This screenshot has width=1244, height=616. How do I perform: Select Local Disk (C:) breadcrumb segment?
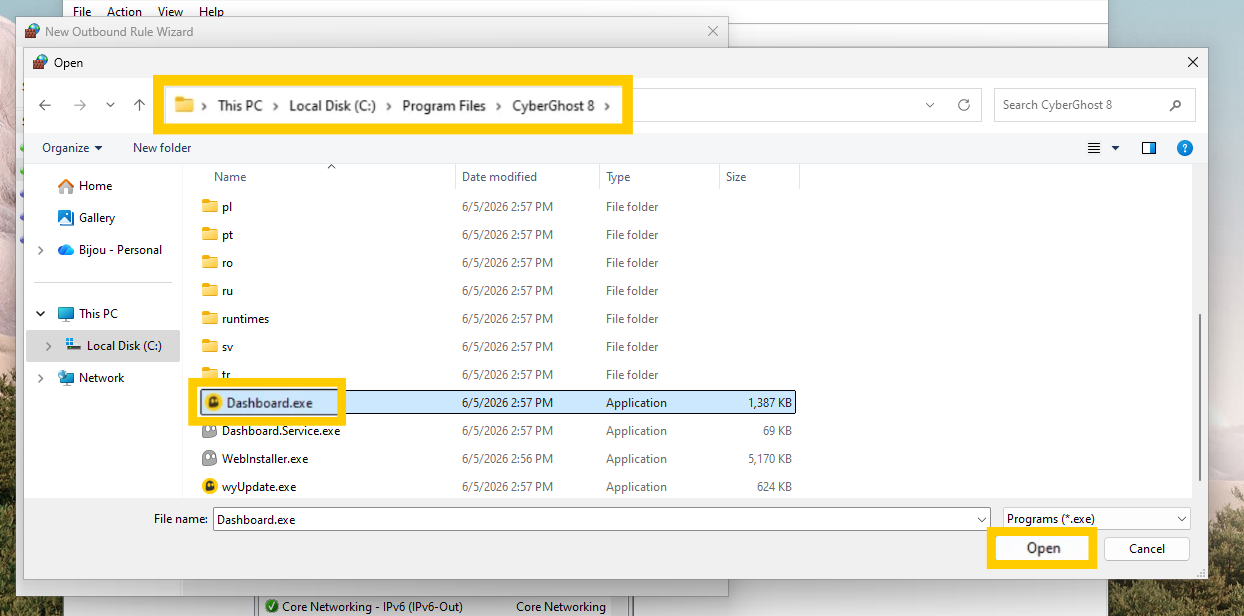pos(332,105)
